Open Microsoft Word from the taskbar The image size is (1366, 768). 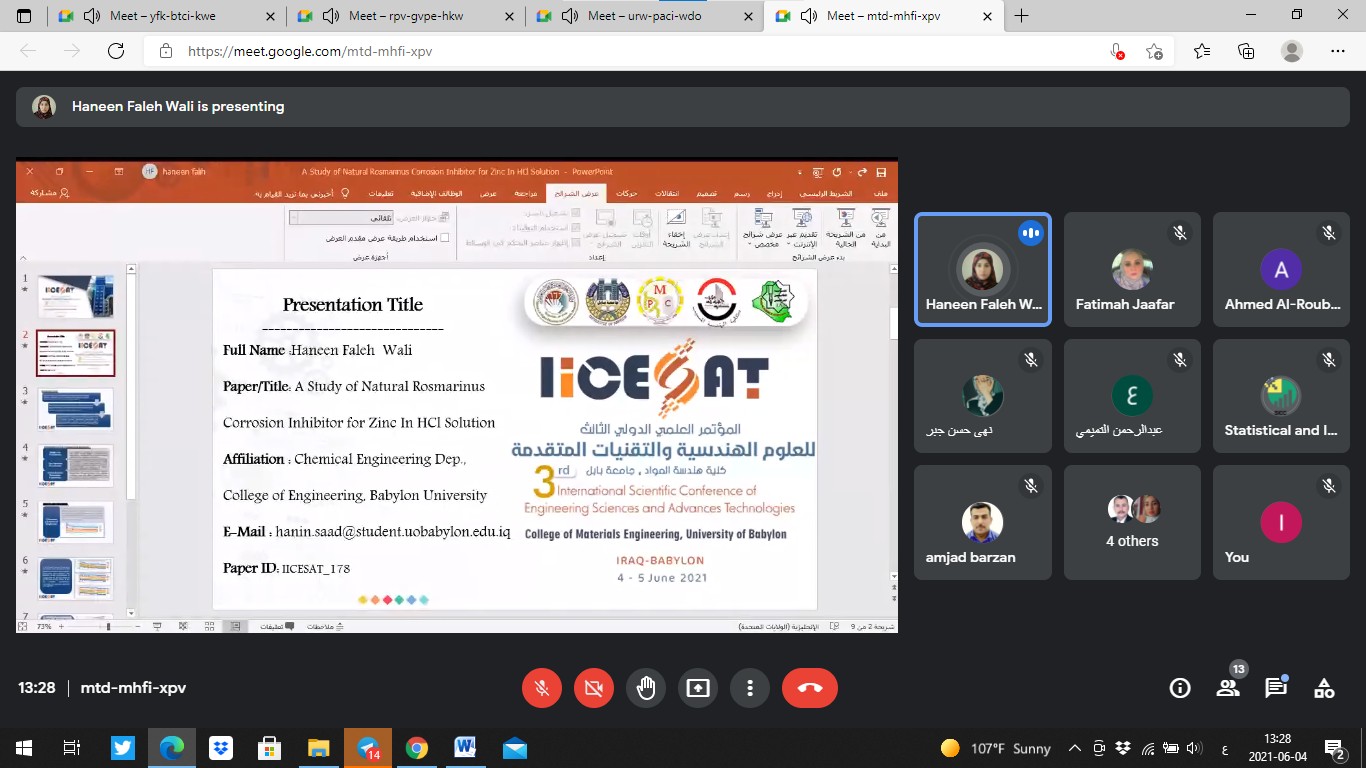coord(465,748)
